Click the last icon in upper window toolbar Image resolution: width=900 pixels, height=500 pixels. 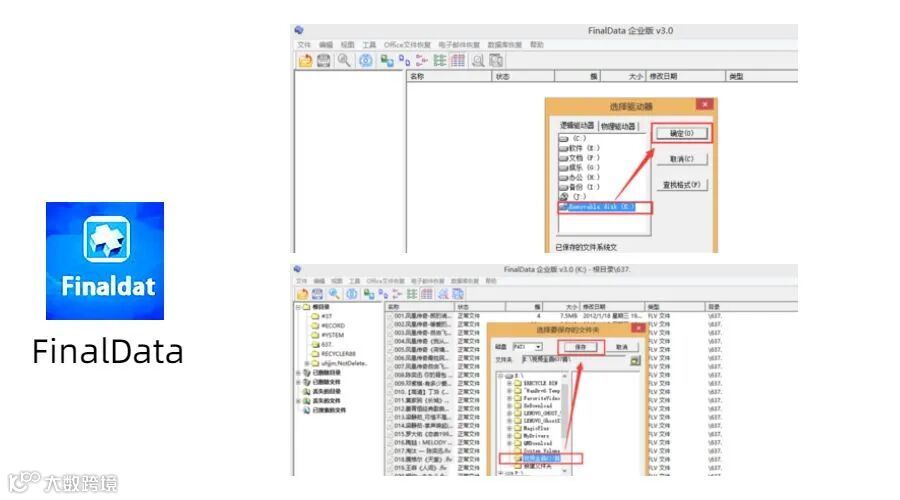(x=496, y=60)
